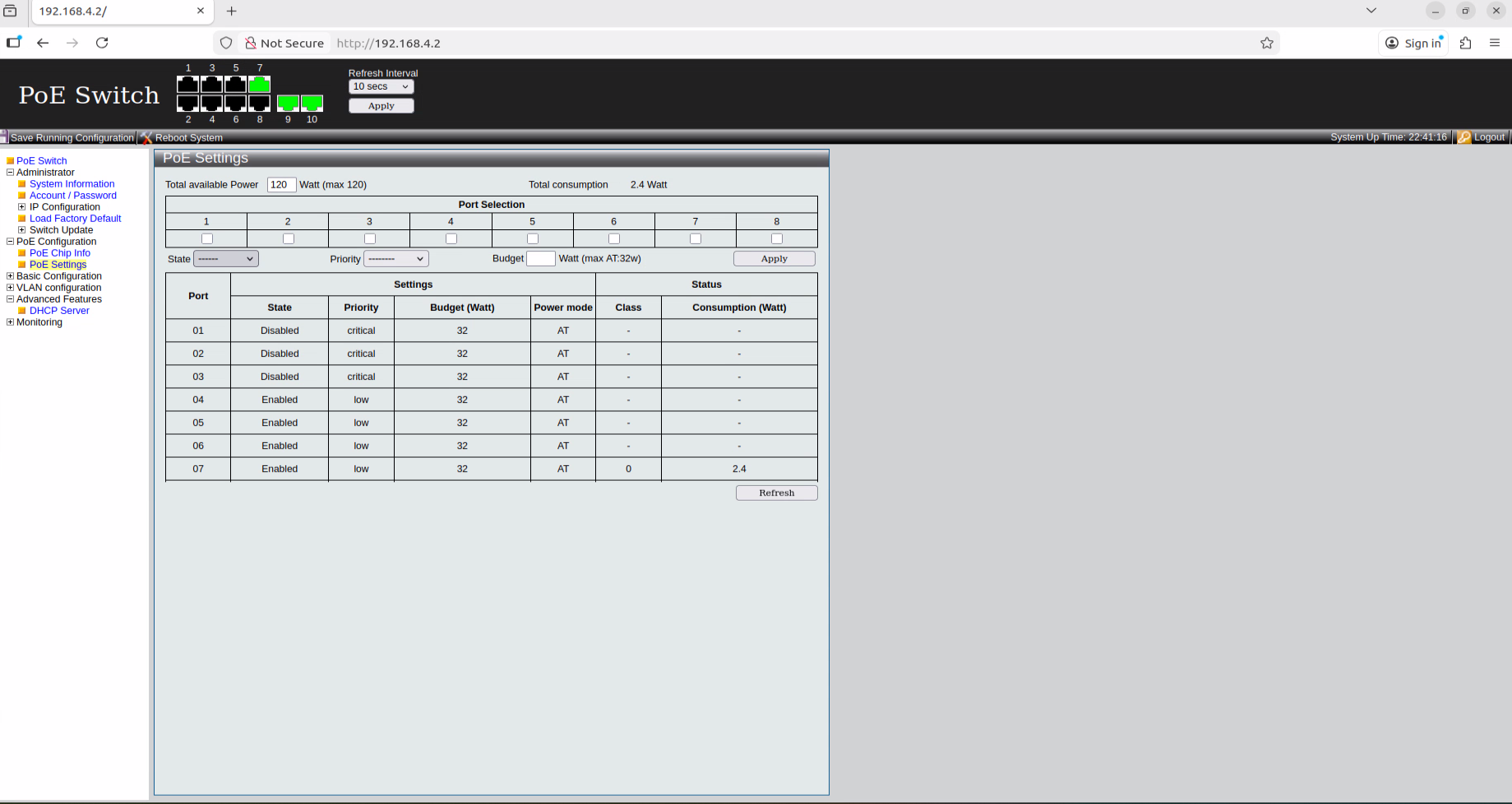Click the Budget watt input field
Image resolution: width=1512 pixels, height=804 pixels.
540,259
